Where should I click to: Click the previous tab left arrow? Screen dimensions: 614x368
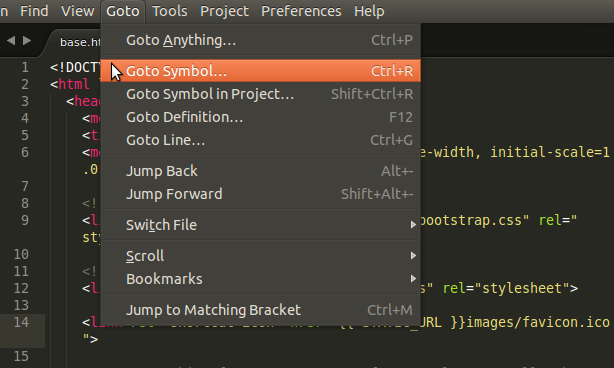click(11, 40)
